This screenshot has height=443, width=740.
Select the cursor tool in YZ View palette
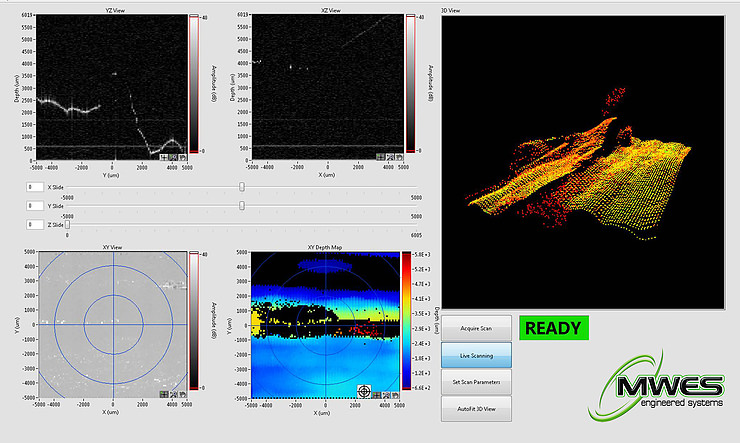pos(164,158)
